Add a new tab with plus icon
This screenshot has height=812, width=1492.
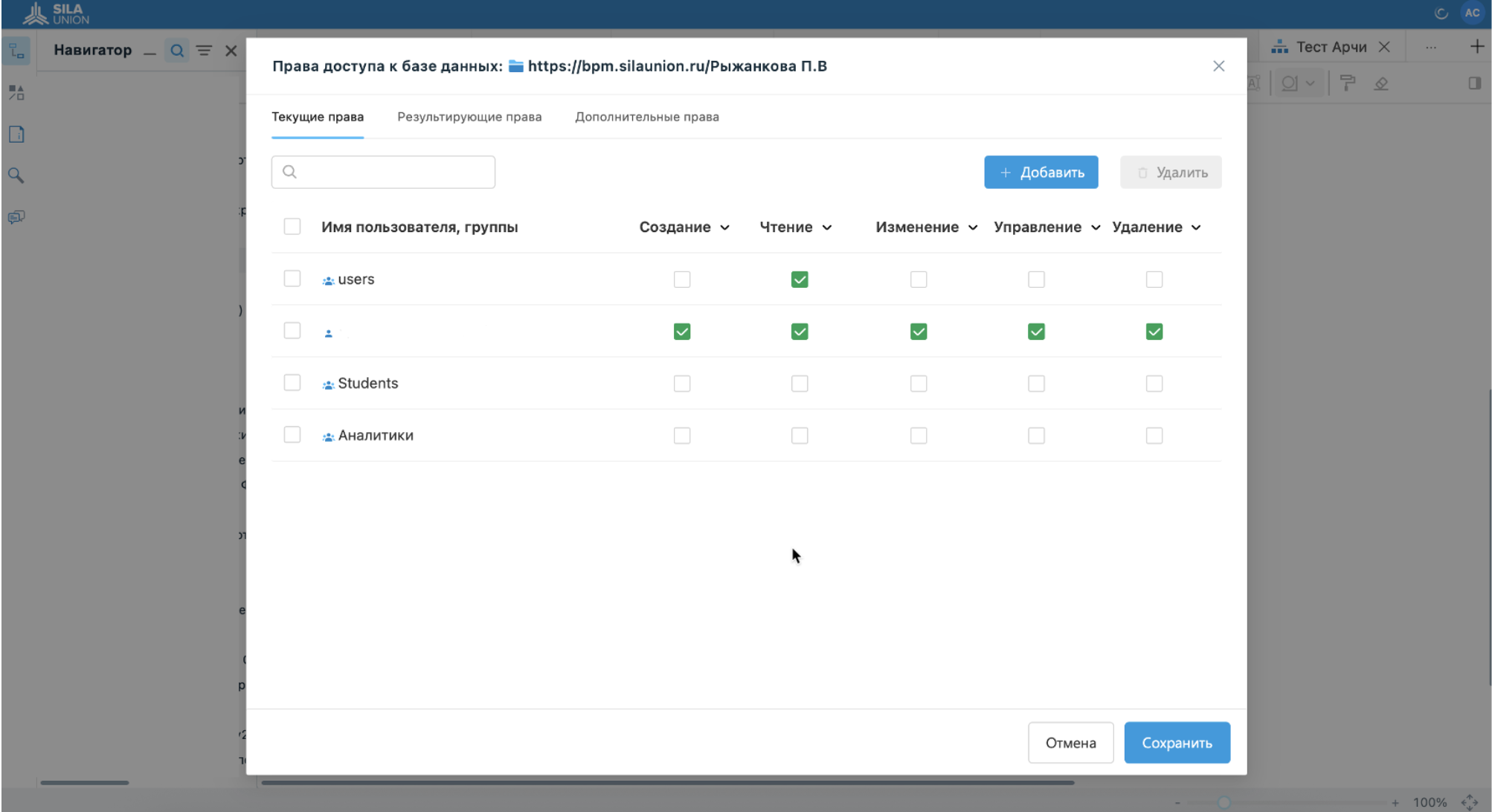click(1477, 47)
